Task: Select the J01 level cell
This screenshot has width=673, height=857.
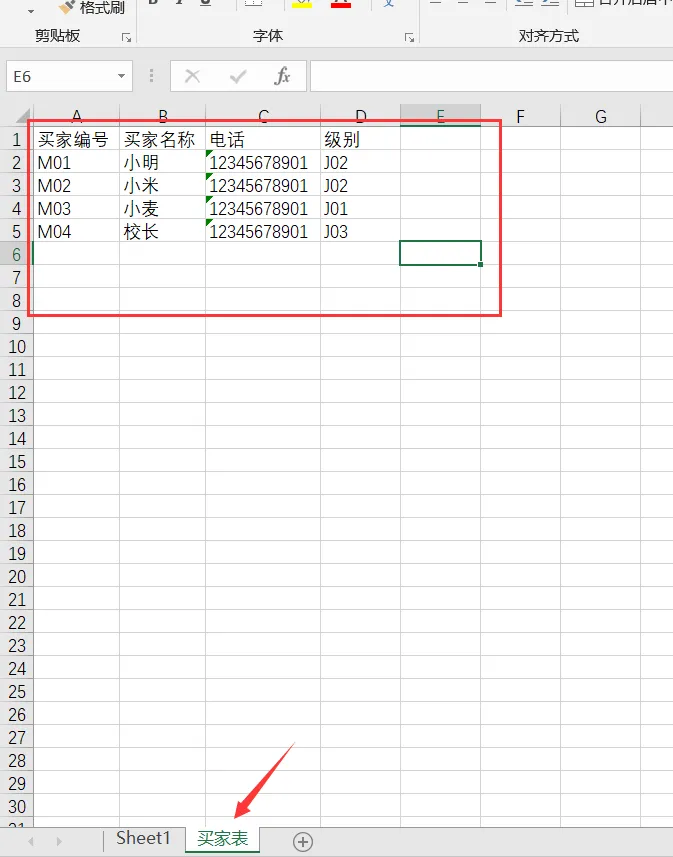Action: coord(360,208)
